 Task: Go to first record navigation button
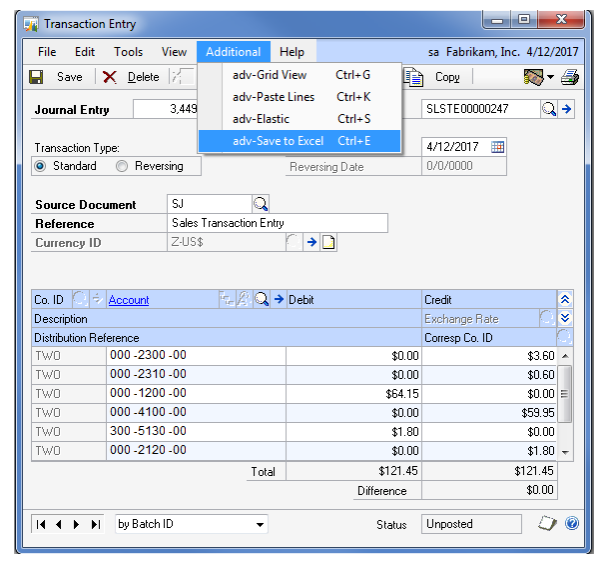pyautogui.click(x=41, y=524)
